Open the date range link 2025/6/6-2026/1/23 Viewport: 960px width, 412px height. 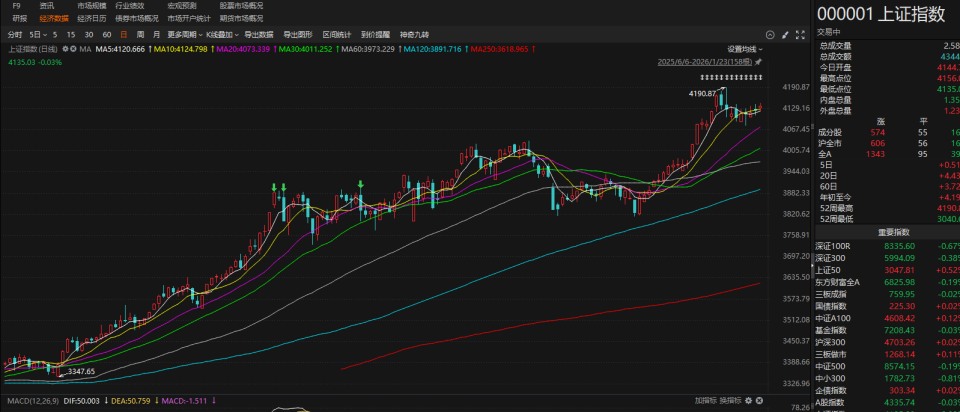click(705, 62)
